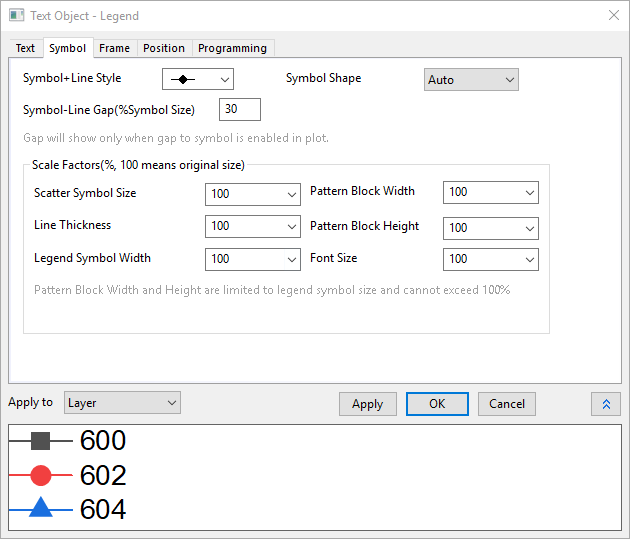This screenshot has height=539, width=630.
Task: Expand Line Thickness combo box
Action: 253,226
